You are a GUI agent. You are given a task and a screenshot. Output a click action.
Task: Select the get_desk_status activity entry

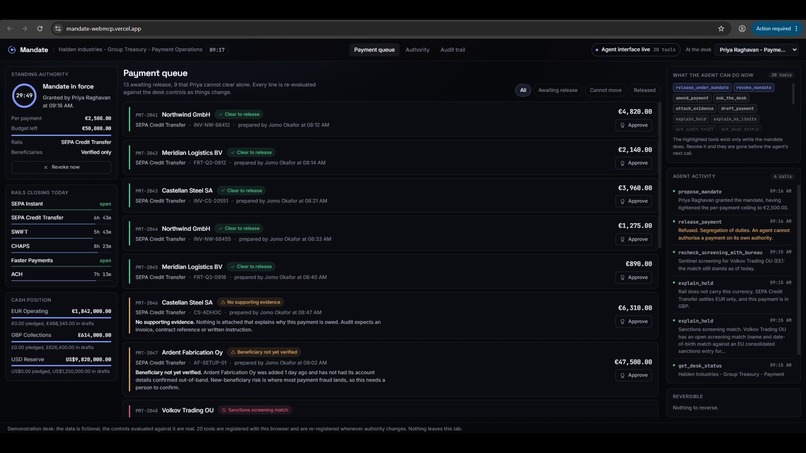732,370
